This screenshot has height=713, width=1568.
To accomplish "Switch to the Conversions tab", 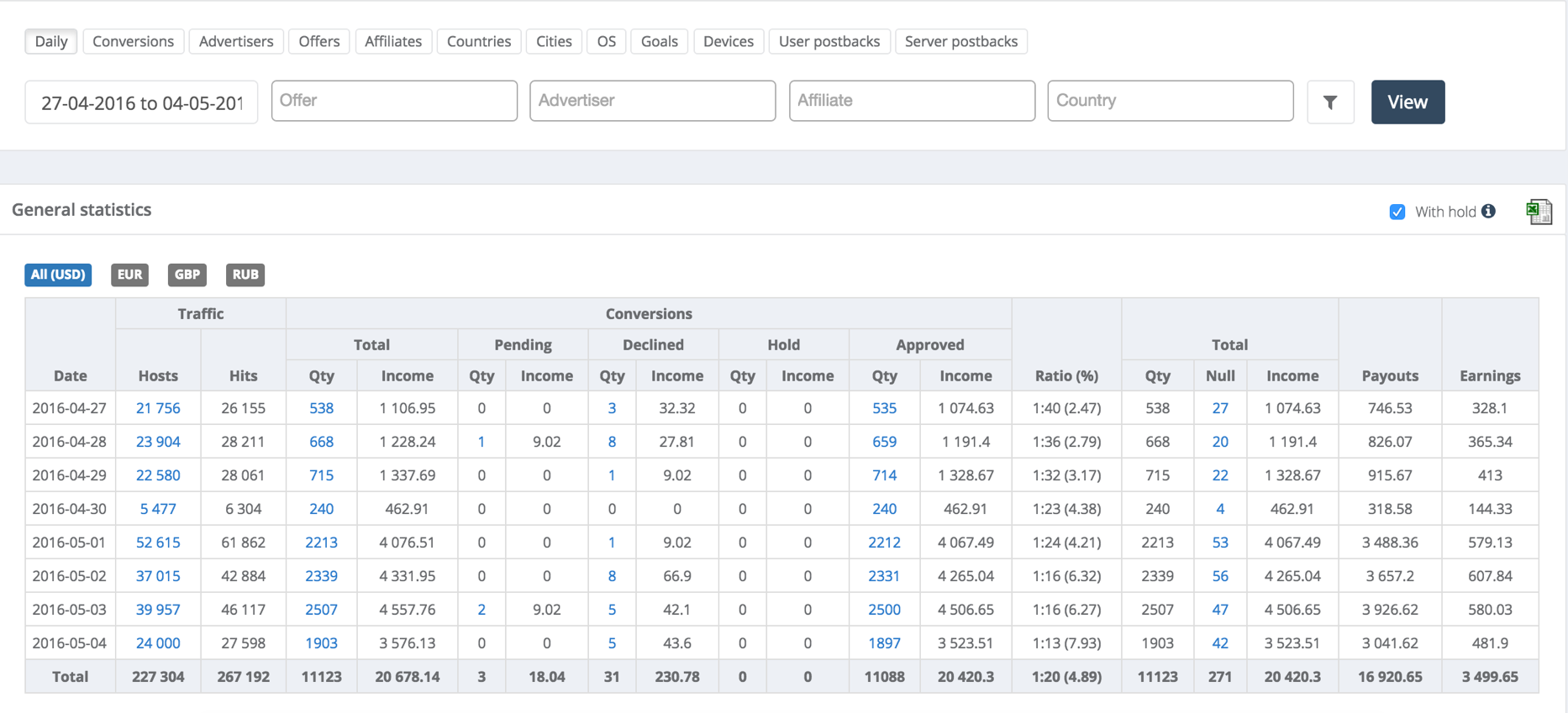I will [x=133, y=41].
